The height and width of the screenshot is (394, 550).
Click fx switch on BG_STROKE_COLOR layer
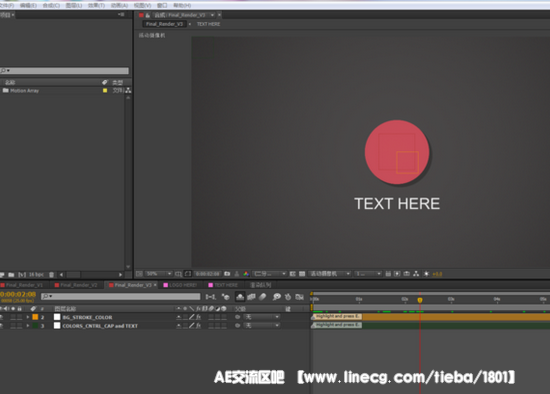pyautogui.click(x=198, y=317)
